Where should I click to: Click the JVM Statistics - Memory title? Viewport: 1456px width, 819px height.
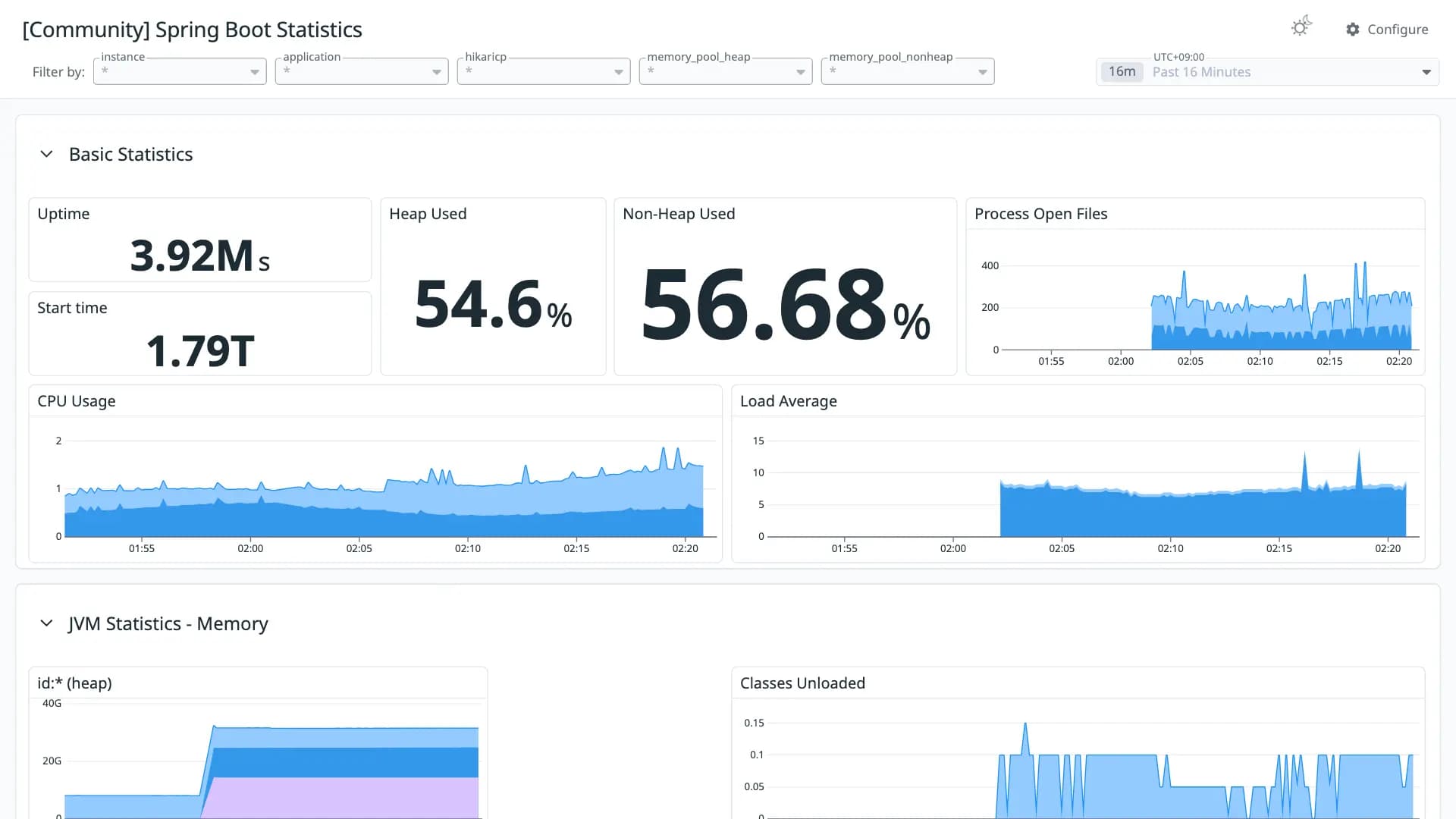[x=168, y=623]
